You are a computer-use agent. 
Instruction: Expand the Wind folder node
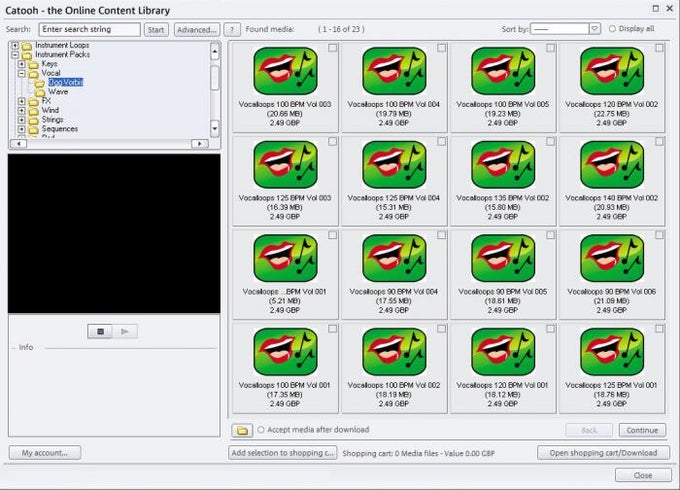point(21,110)
